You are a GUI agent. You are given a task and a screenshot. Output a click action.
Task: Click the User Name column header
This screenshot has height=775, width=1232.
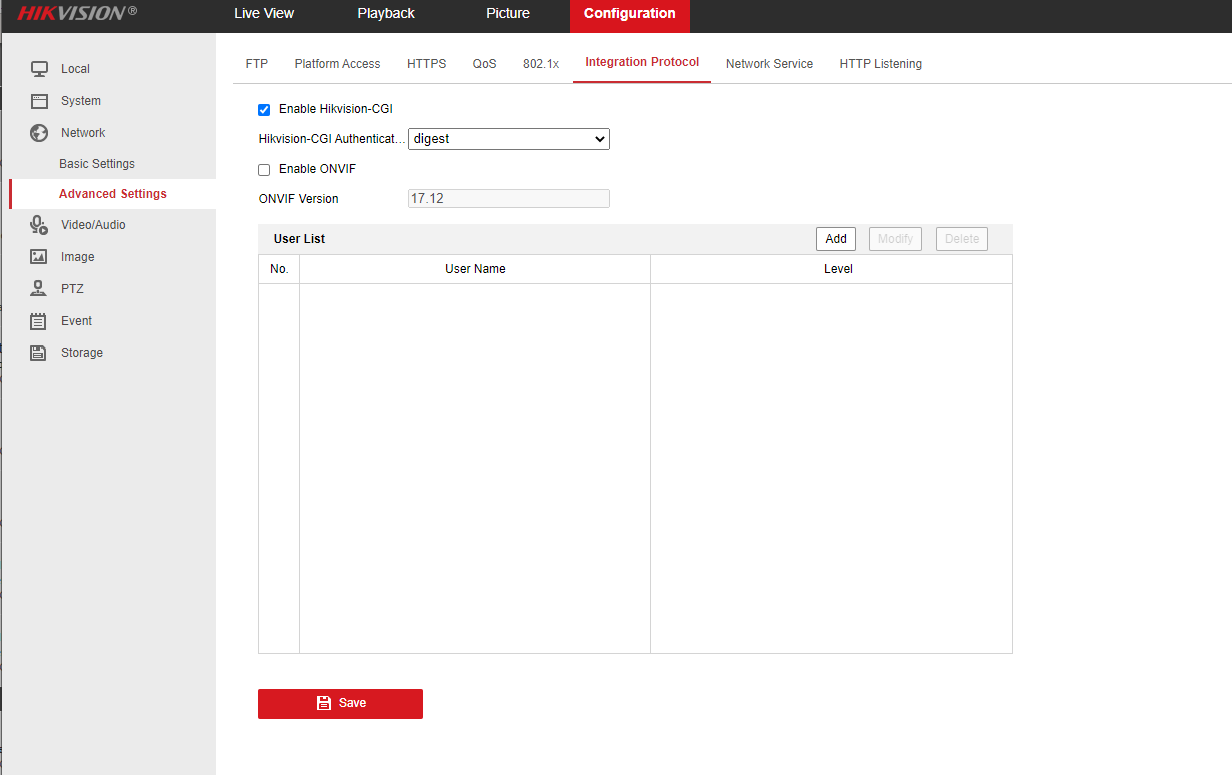click(x=475, y=269)
